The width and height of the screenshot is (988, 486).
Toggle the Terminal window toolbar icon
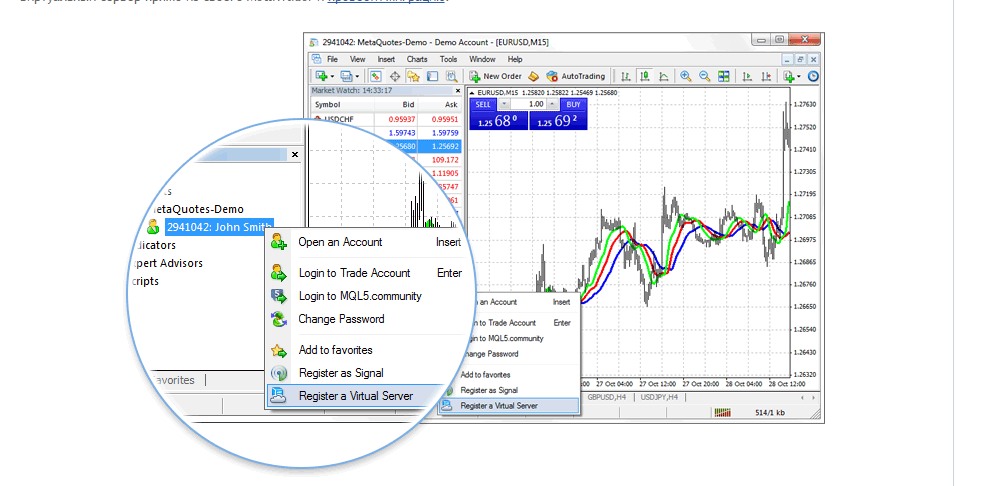pos(432,76)
